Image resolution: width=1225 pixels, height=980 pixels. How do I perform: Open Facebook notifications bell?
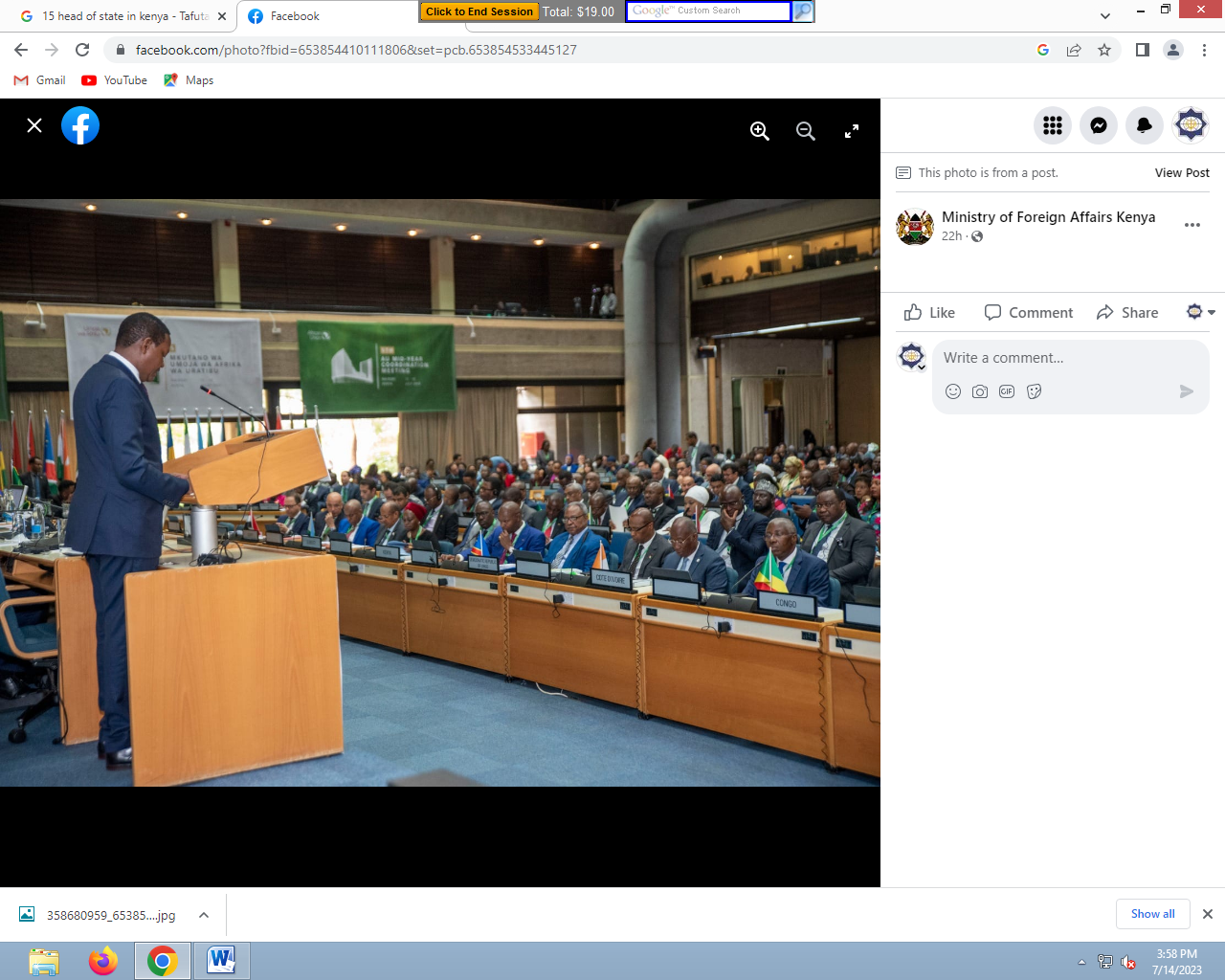click(x=1145, y=125)
